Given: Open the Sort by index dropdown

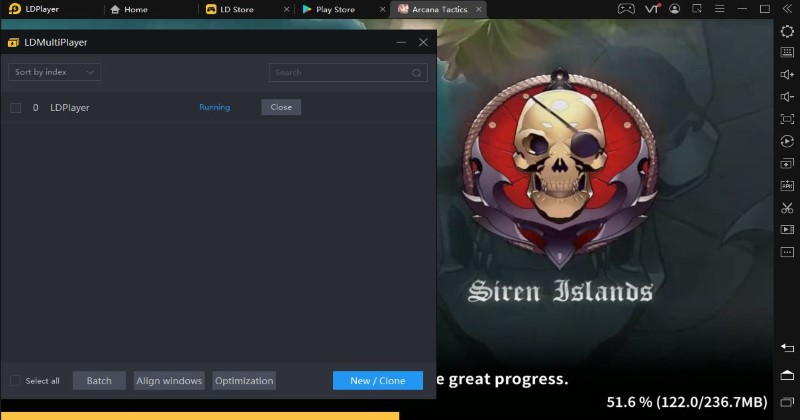Looking at the screenshot, I should [54, 72].
